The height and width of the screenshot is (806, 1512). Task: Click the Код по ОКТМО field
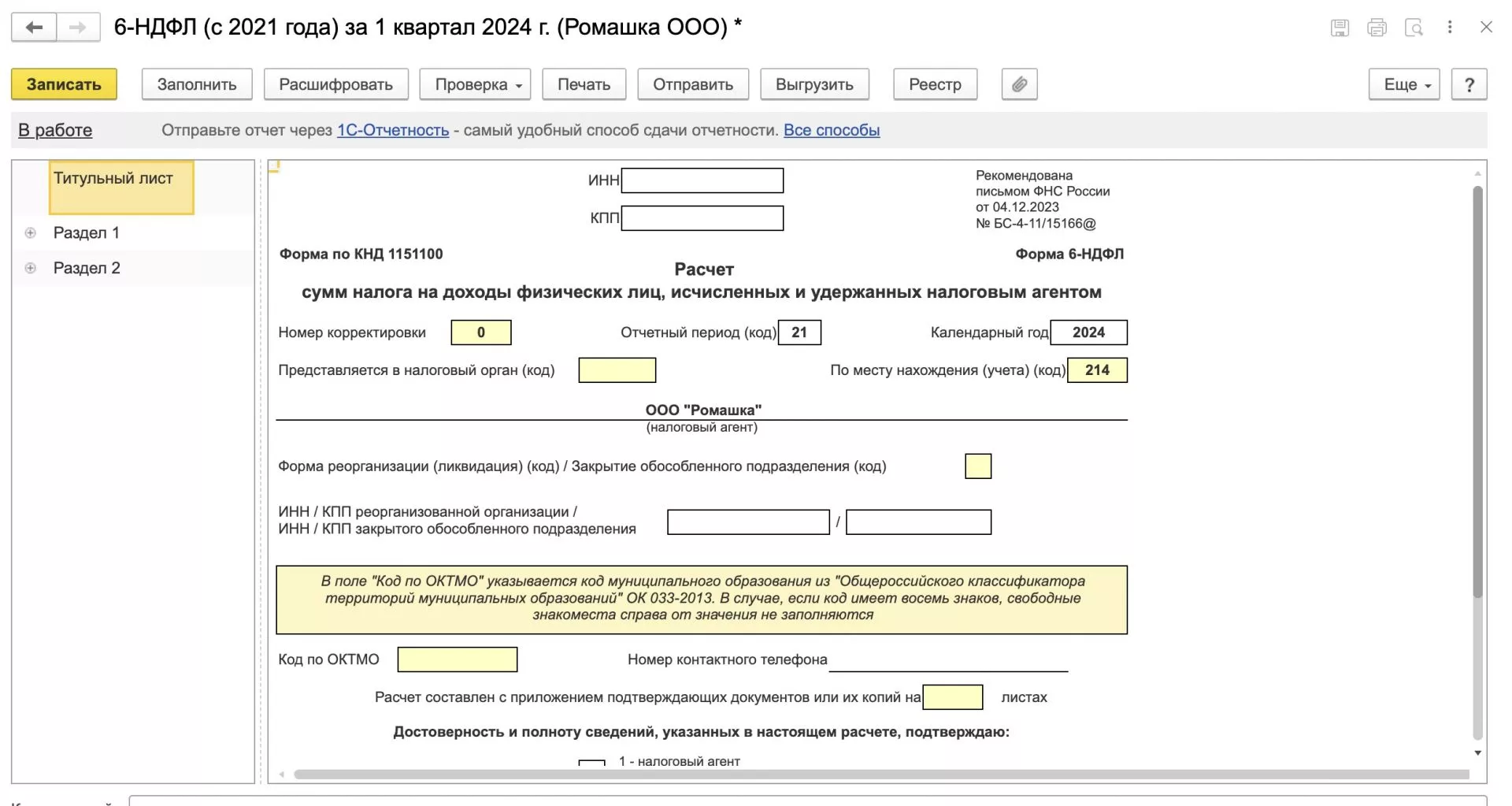458,659
